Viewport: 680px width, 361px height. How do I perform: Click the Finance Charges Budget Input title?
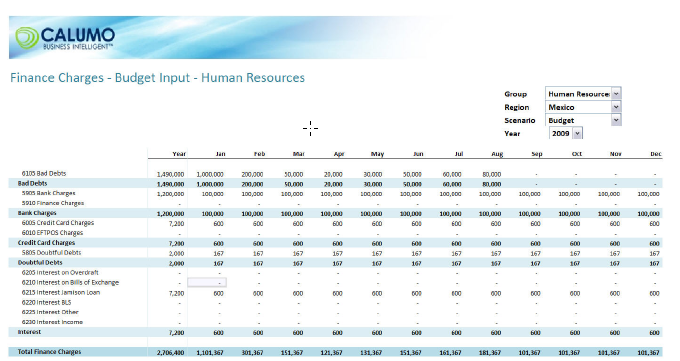tap(157, 78)
